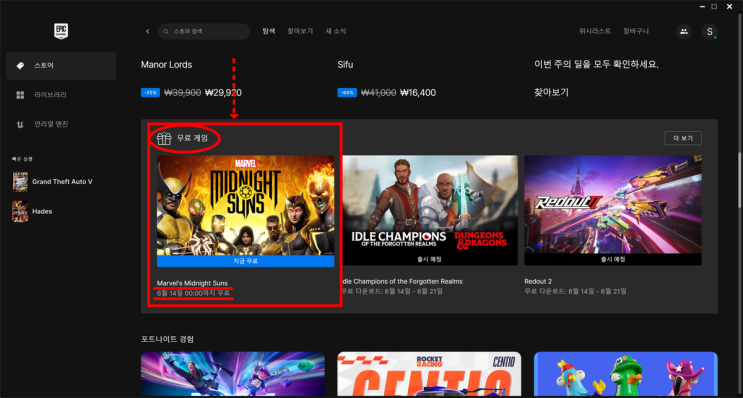This screenshot has width=743, height=398.
Task: Click the Hades game thumbnail icon
Action: coord(20,211)
